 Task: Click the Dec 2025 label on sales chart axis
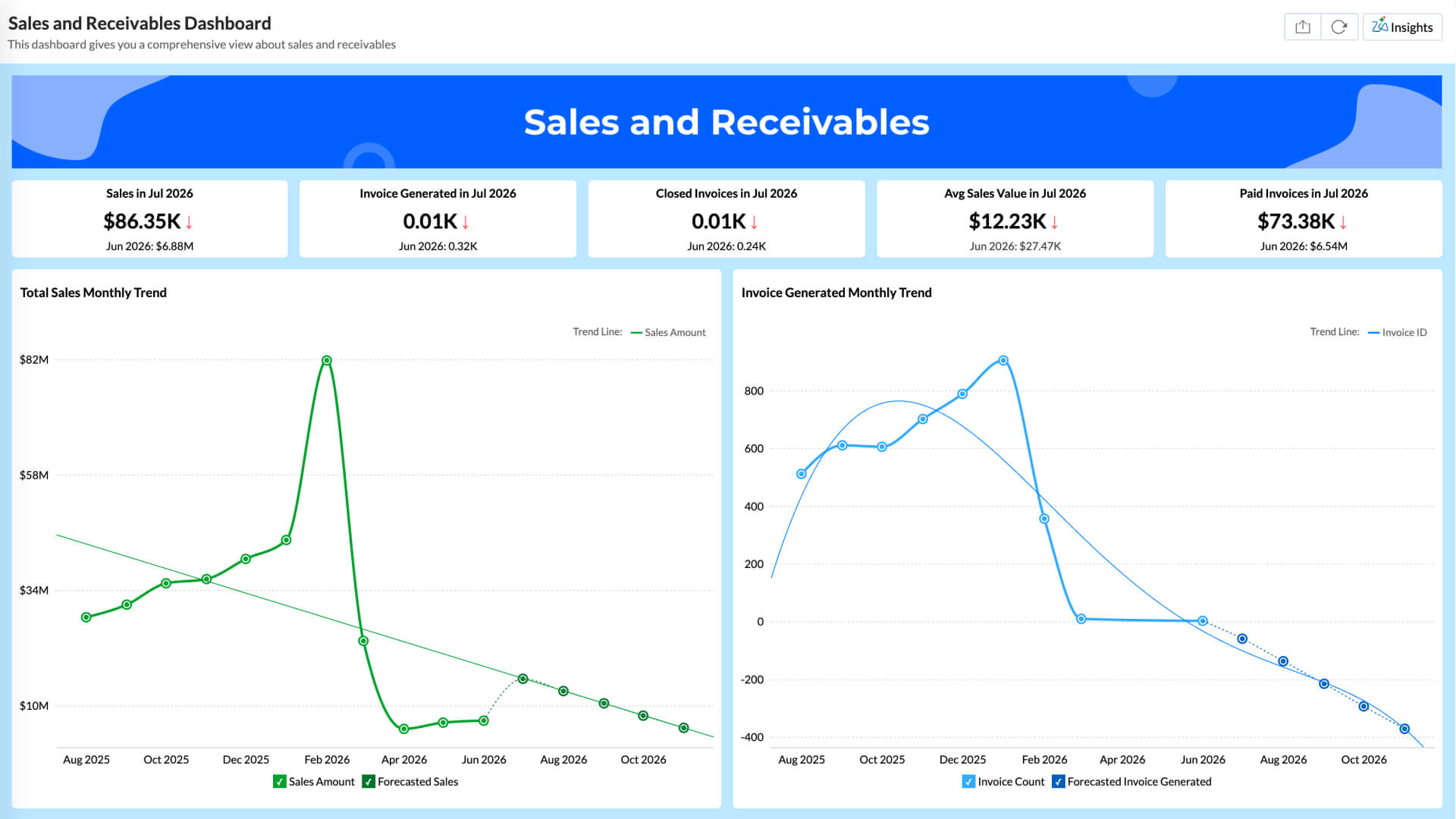tap(246, 760)
